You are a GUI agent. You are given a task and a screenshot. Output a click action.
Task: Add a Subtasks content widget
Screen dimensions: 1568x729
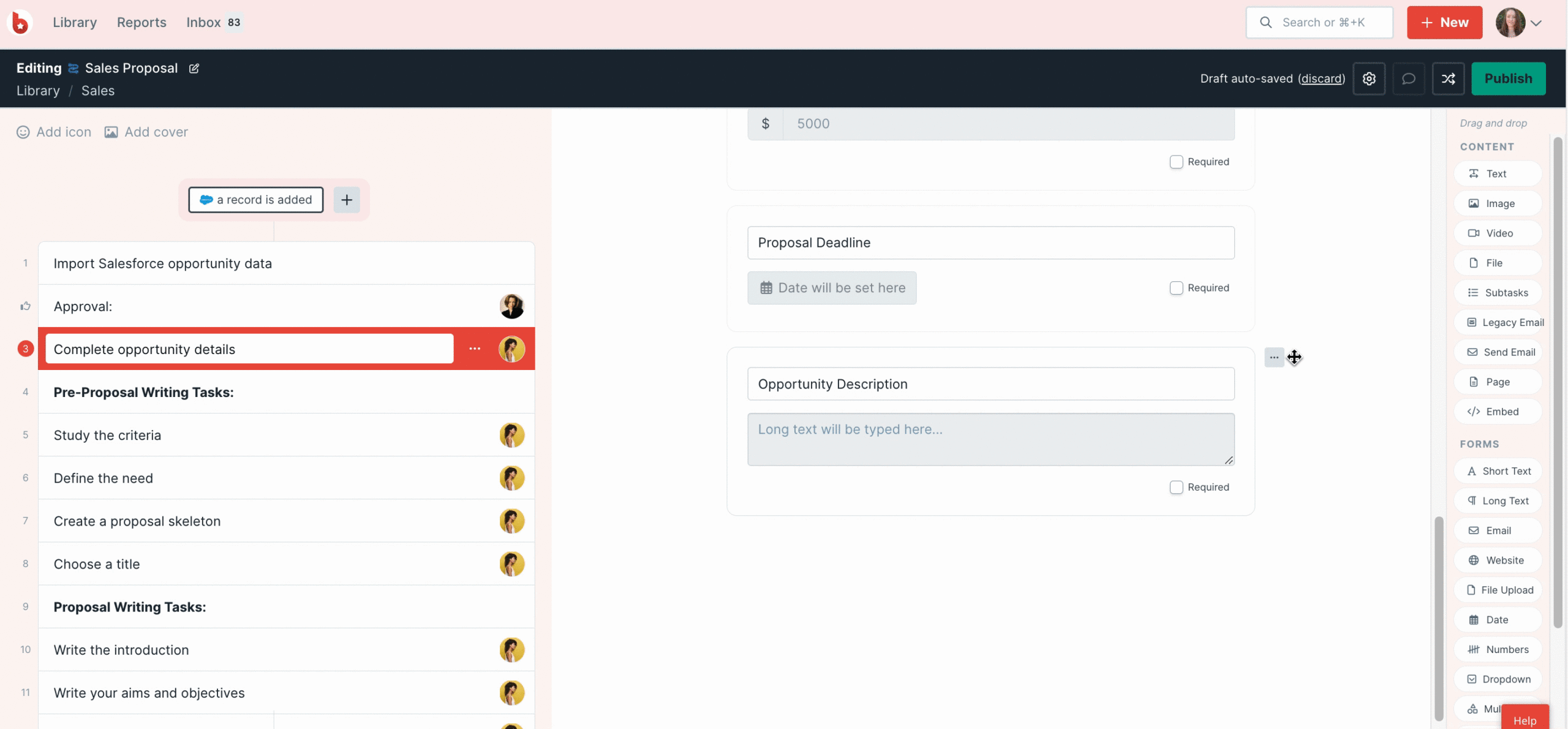1498,292
